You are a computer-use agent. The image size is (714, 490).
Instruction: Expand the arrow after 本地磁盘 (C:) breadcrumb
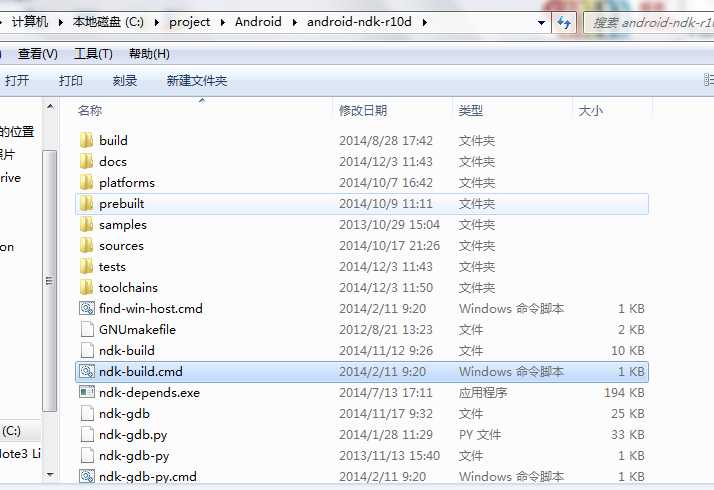click(156, 22)
